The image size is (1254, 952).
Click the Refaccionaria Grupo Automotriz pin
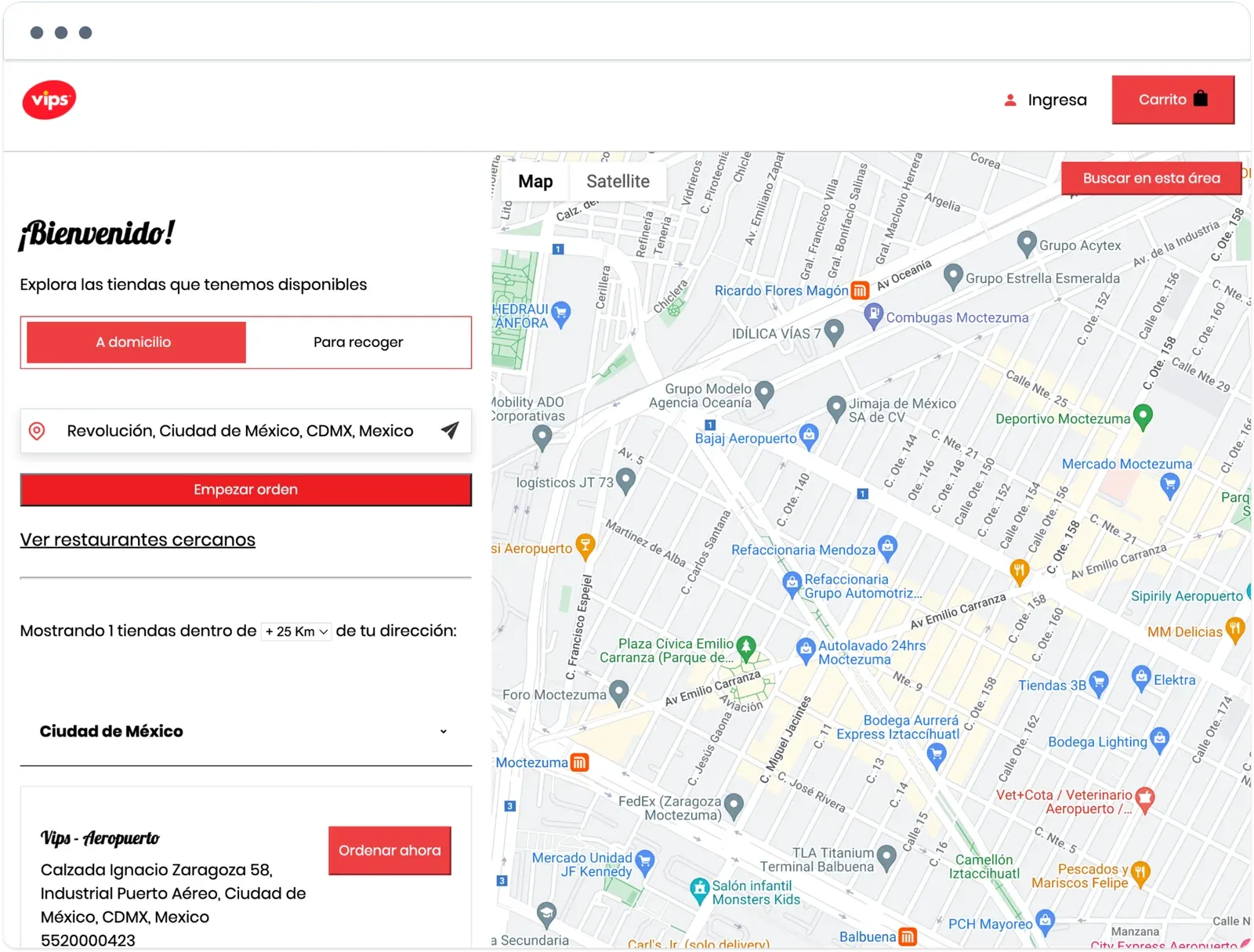click(x=792, y=584)
